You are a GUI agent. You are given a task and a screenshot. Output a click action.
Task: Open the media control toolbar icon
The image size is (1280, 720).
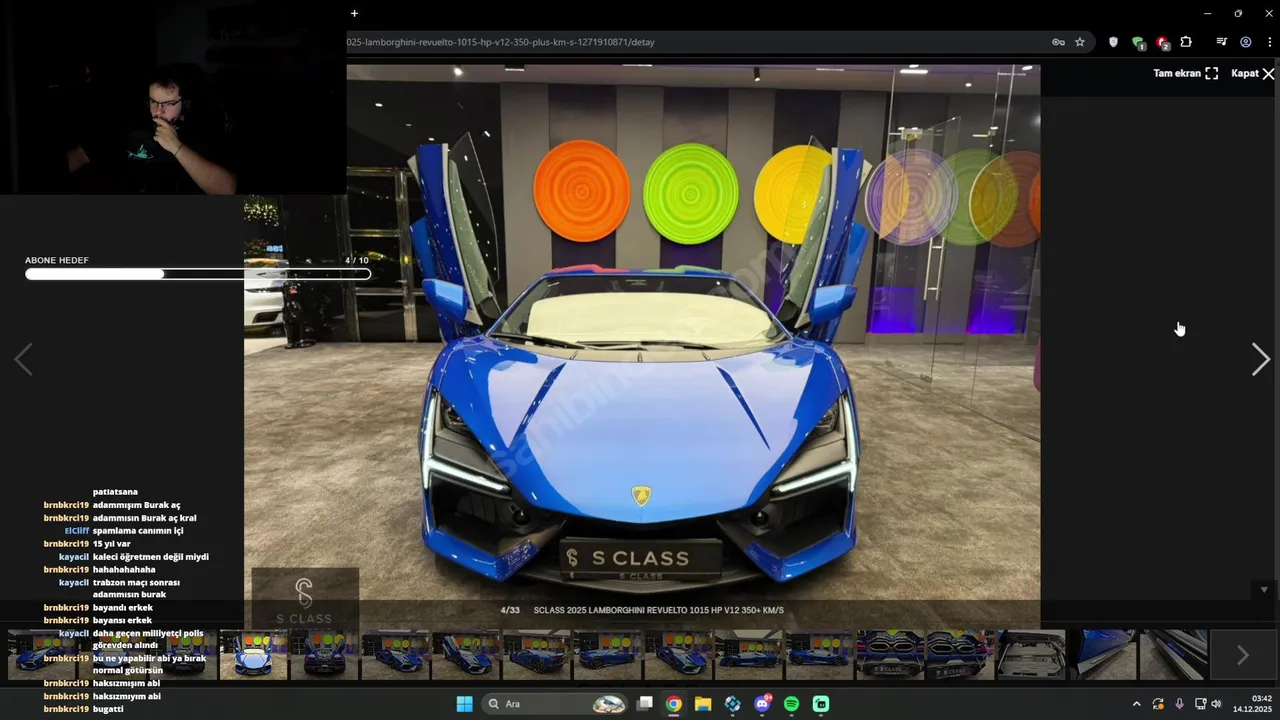coord(1221,42)
